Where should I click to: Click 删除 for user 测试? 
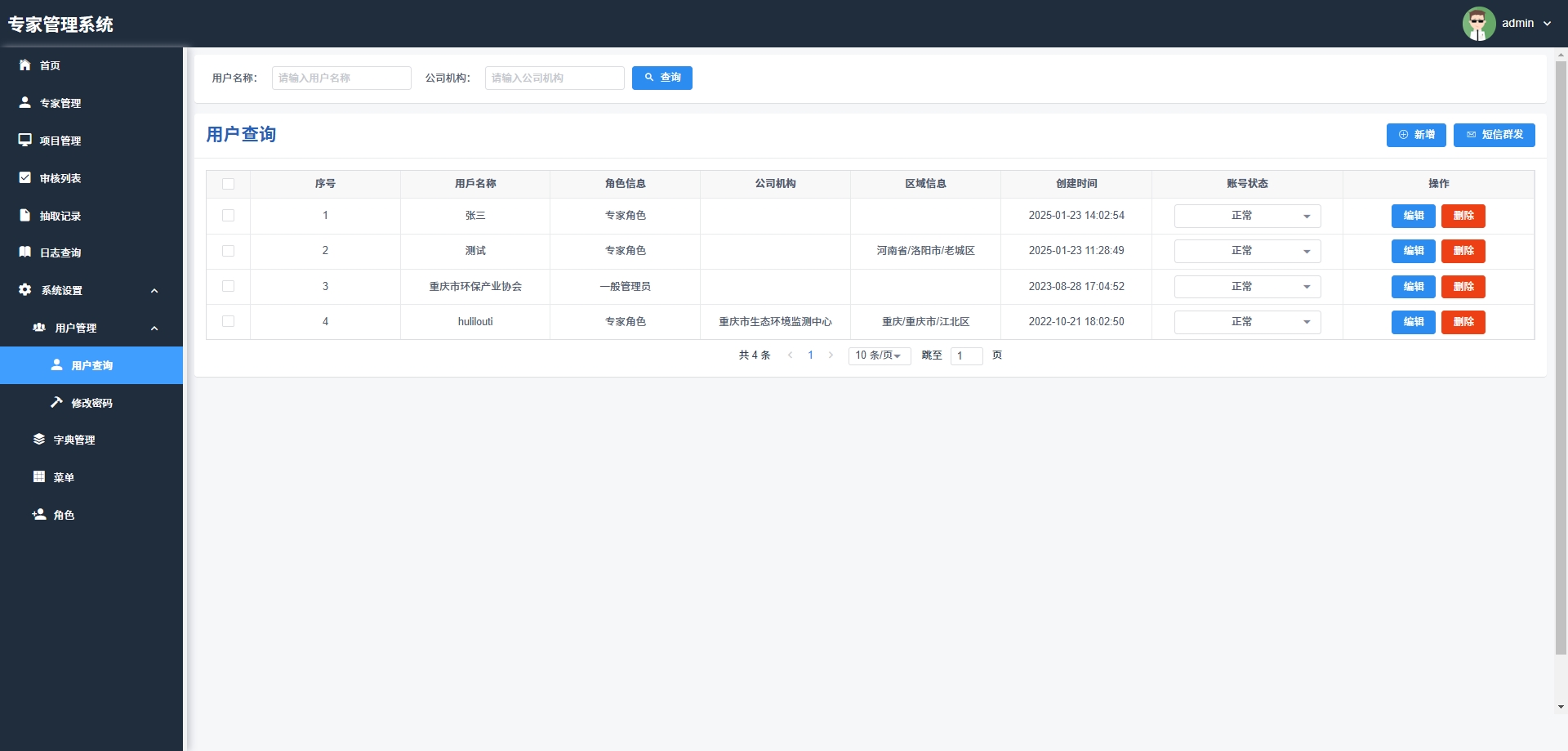[1463, 251]
